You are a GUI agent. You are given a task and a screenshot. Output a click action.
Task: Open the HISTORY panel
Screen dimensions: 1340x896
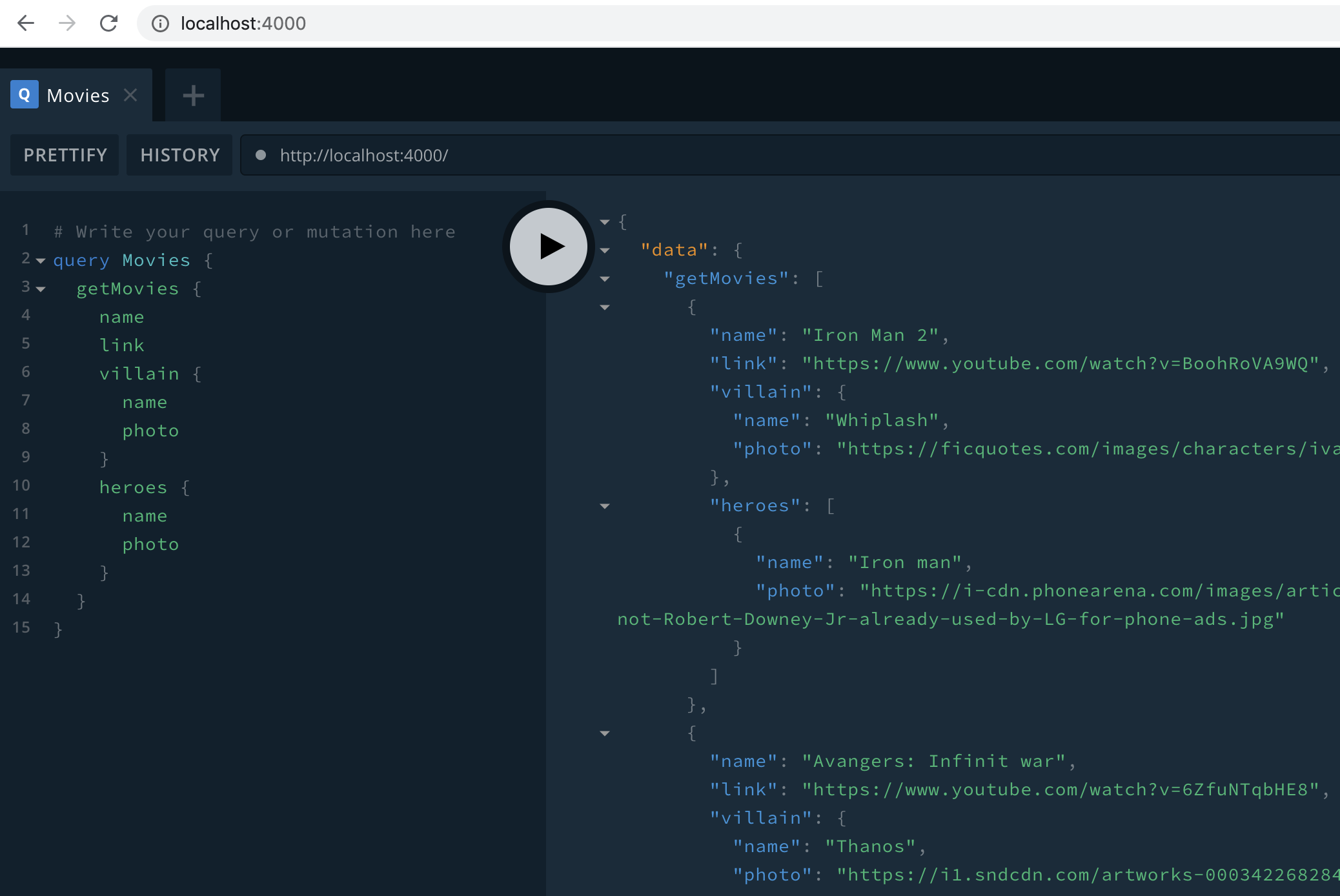point(179,155)
